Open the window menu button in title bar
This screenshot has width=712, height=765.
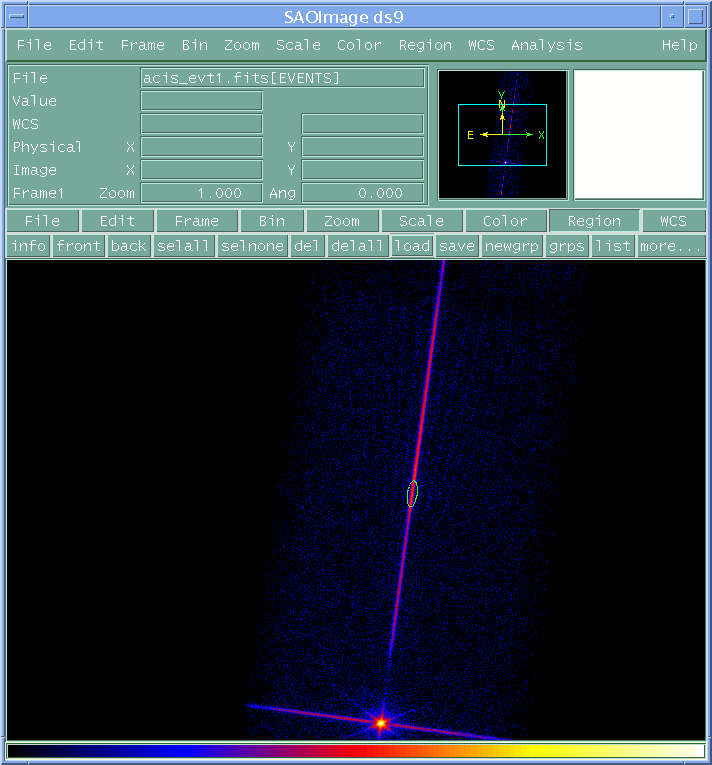pos(17,16)
